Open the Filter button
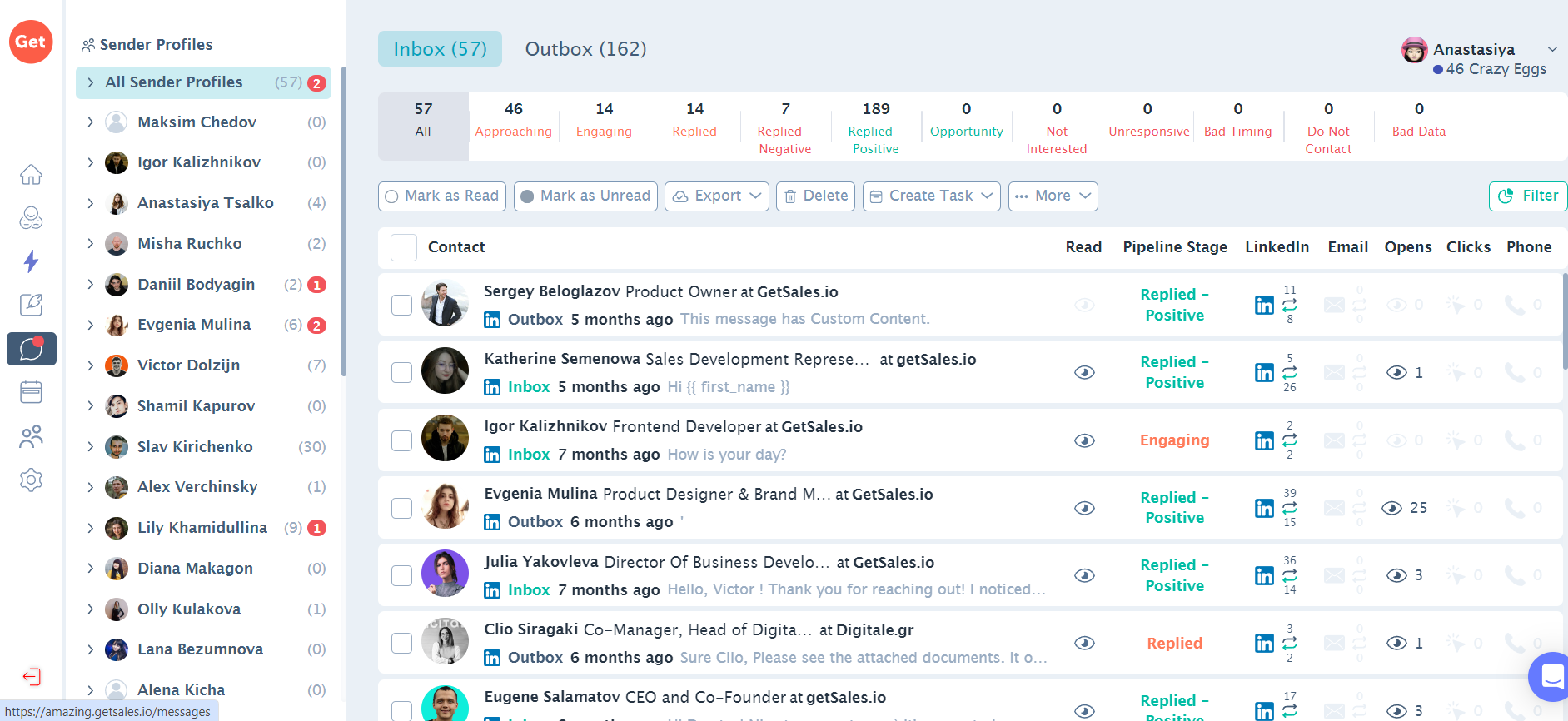Image resolution: width=1568 pixels, height=721 pixels. tap(1528, 196)
